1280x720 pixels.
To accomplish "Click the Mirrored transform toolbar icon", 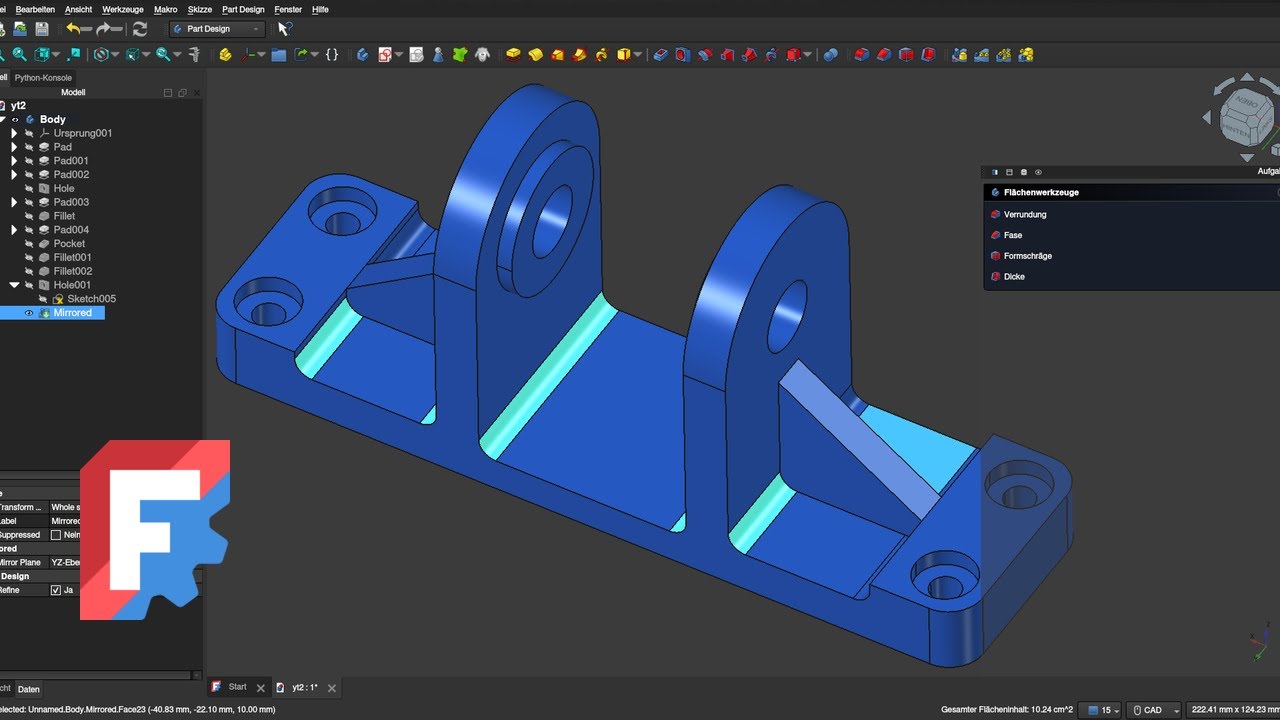I will coord(959,55).
